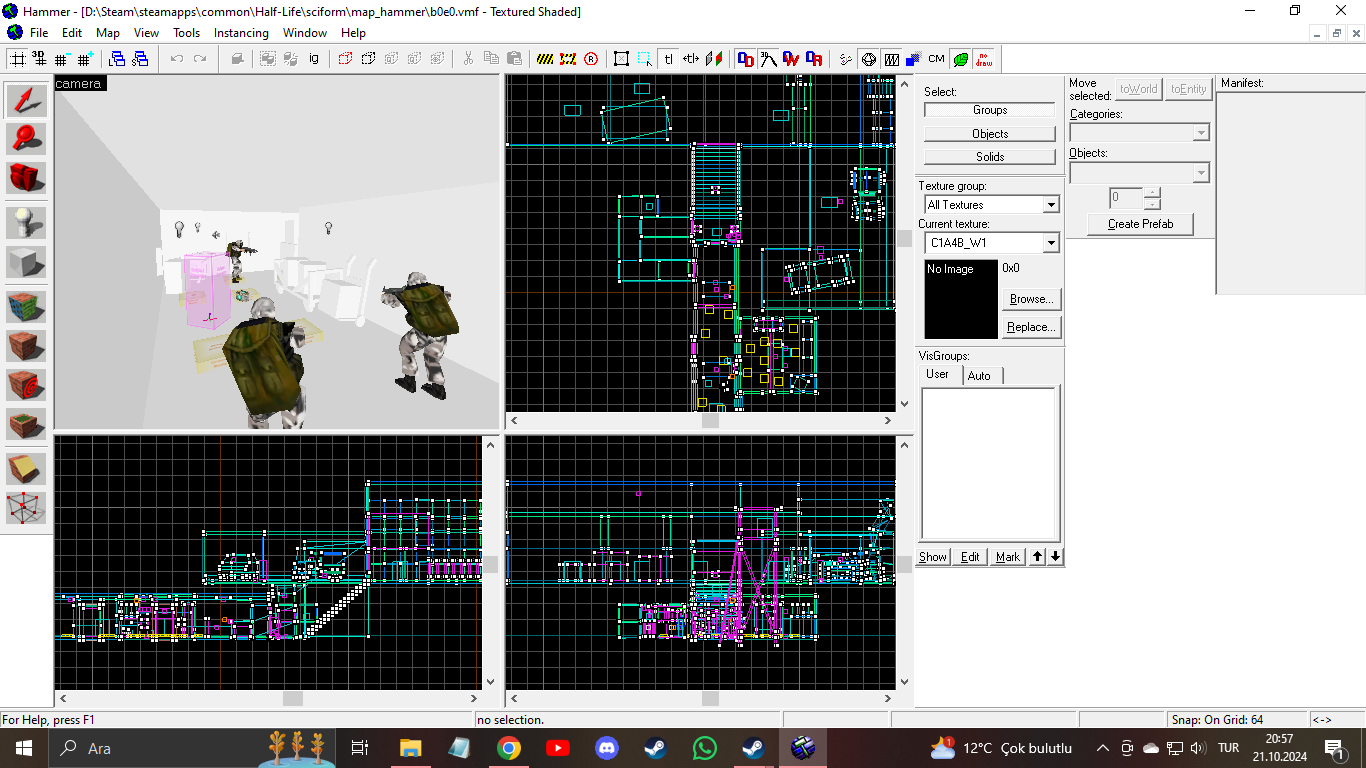
Task: Toggle ignore groups (ig) button
Action: (314, 59)
